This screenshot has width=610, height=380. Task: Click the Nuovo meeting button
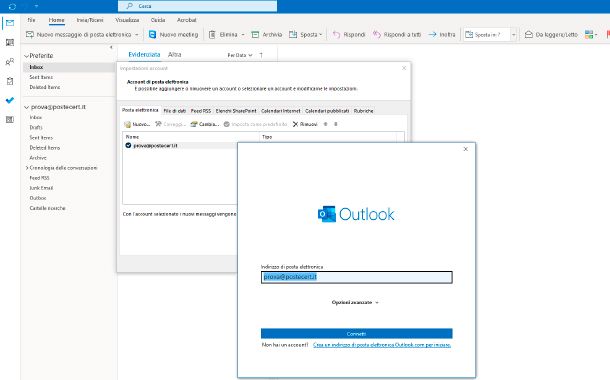tap(174, 35)
